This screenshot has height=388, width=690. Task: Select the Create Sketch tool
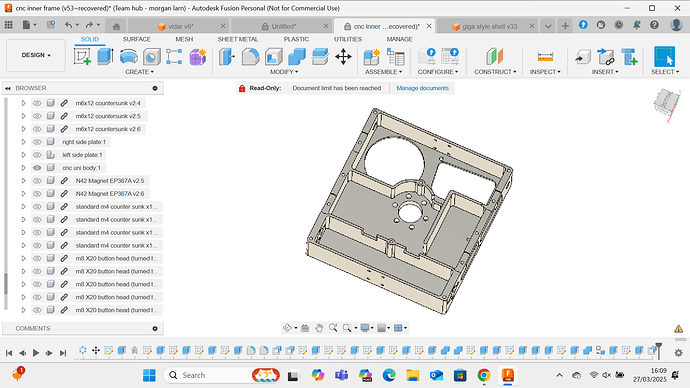click(83, 57)
